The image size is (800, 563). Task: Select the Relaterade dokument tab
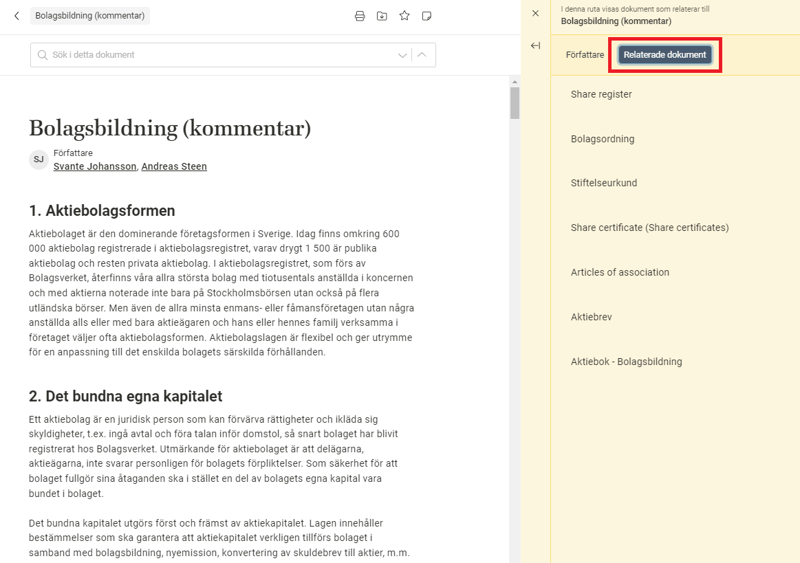tap(665, 55)
